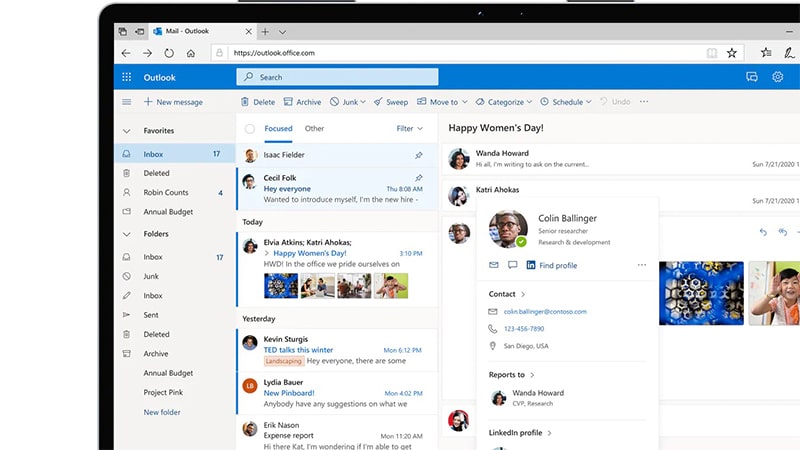Open the browser favorites hub icon
Viewport: 800px width, 450px height.
[x=766, y=53]
